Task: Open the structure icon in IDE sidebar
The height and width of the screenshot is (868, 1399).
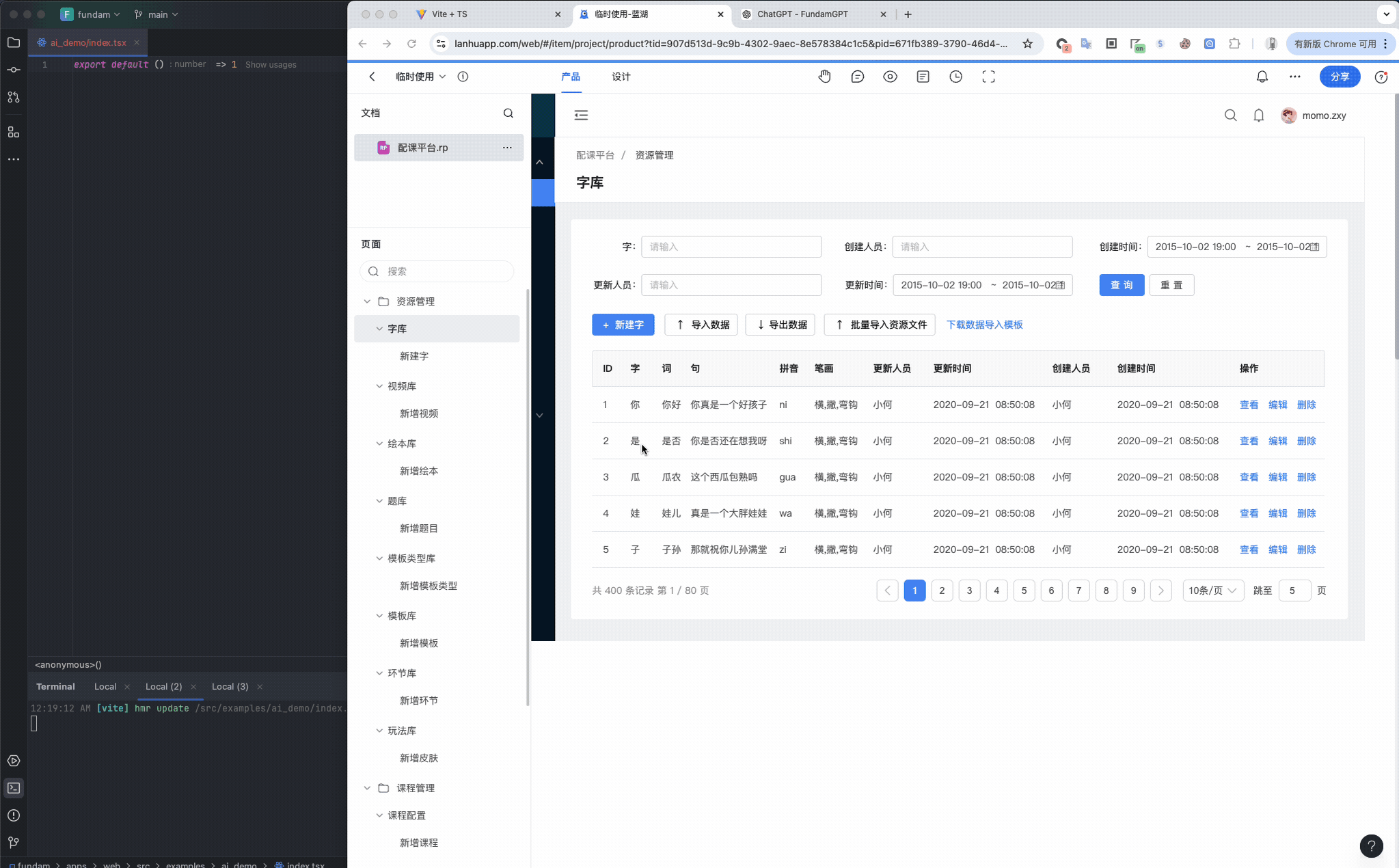Action: (x=14, y=133)
